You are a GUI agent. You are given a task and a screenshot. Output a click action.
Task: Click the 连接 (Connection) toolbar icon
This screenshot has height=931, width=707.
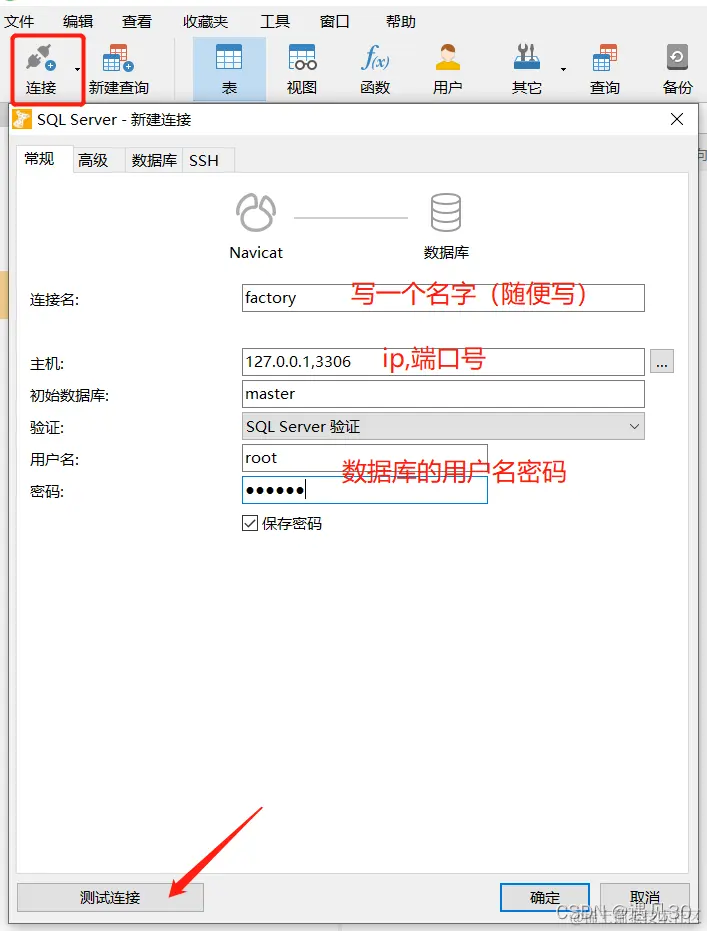click(x=41, y=68)
